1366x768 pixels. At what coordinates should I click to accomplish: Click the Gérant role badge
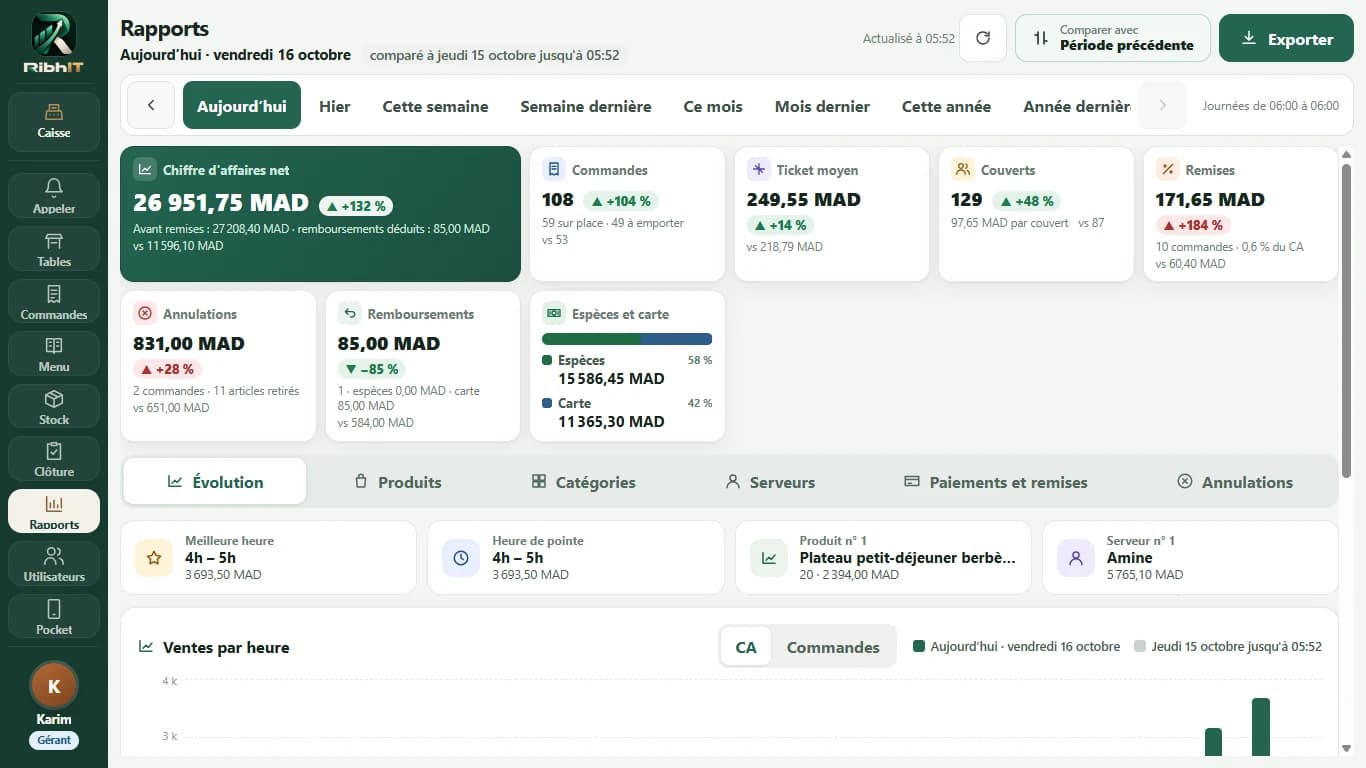pos(54,740)
